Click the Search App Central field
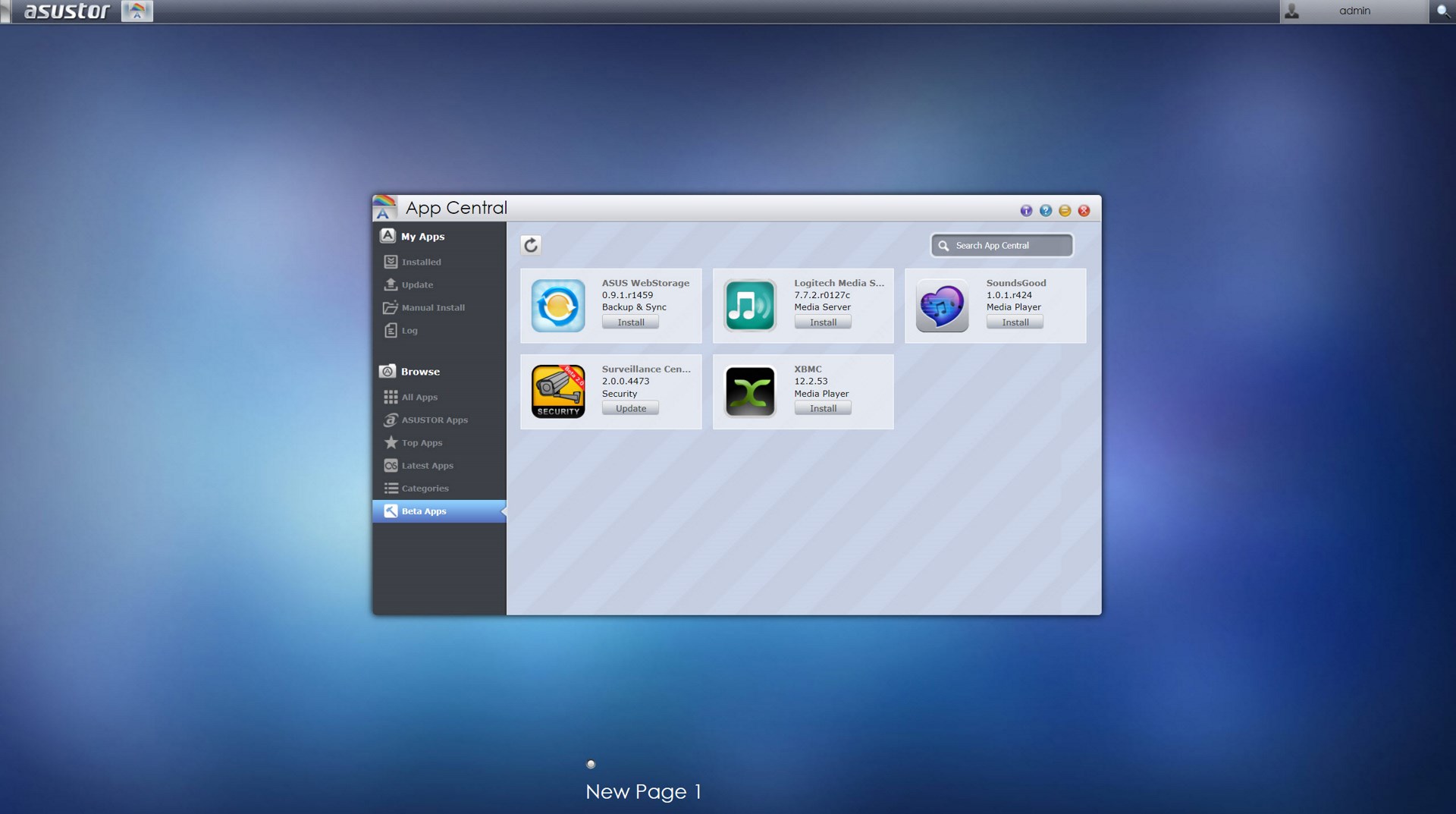Viewport: 1456px width, 814px height. tap(1002, 245)
